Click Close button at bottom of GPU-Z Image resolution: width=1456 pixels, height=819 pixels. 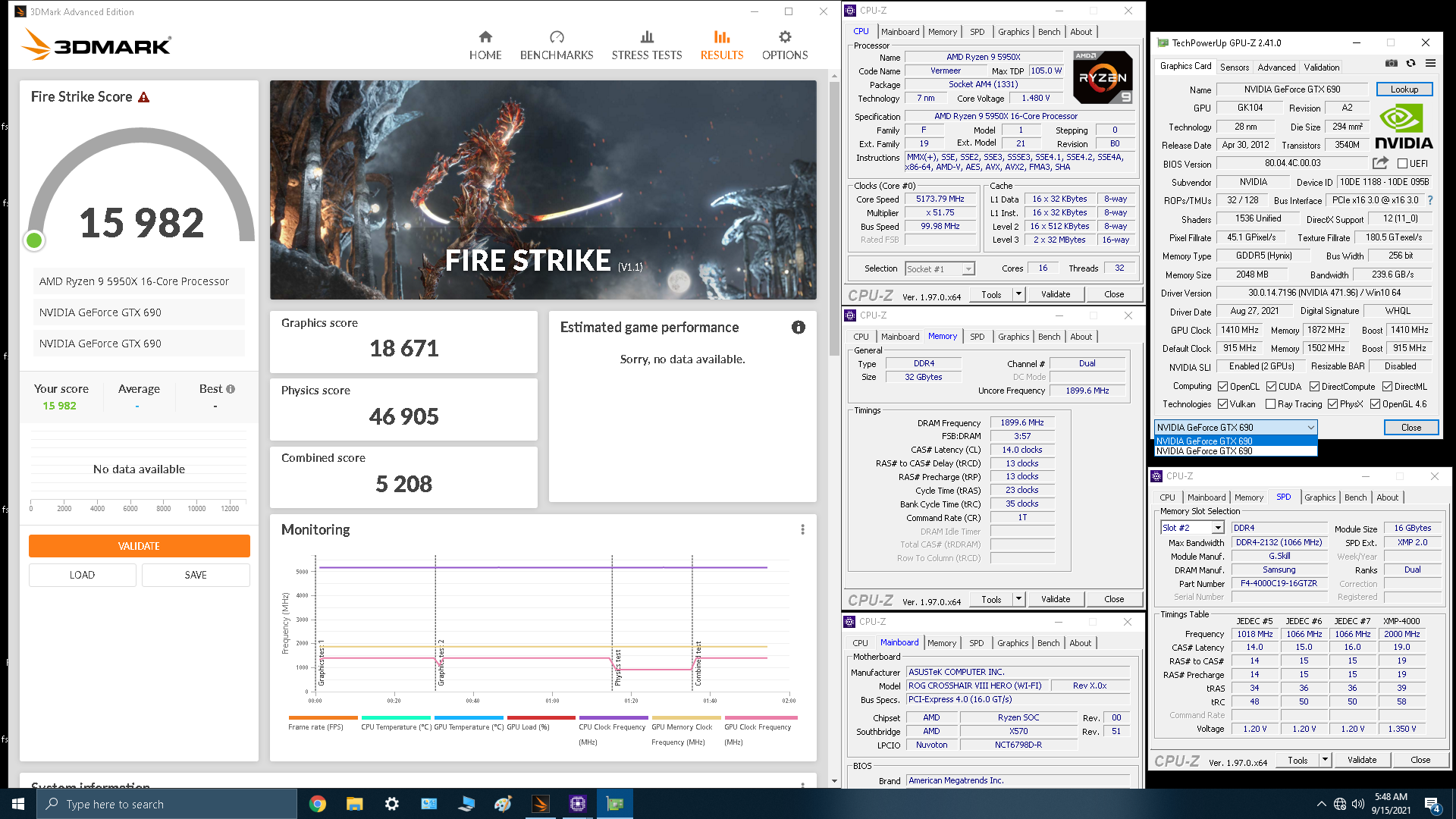(x=1410, y=428)
